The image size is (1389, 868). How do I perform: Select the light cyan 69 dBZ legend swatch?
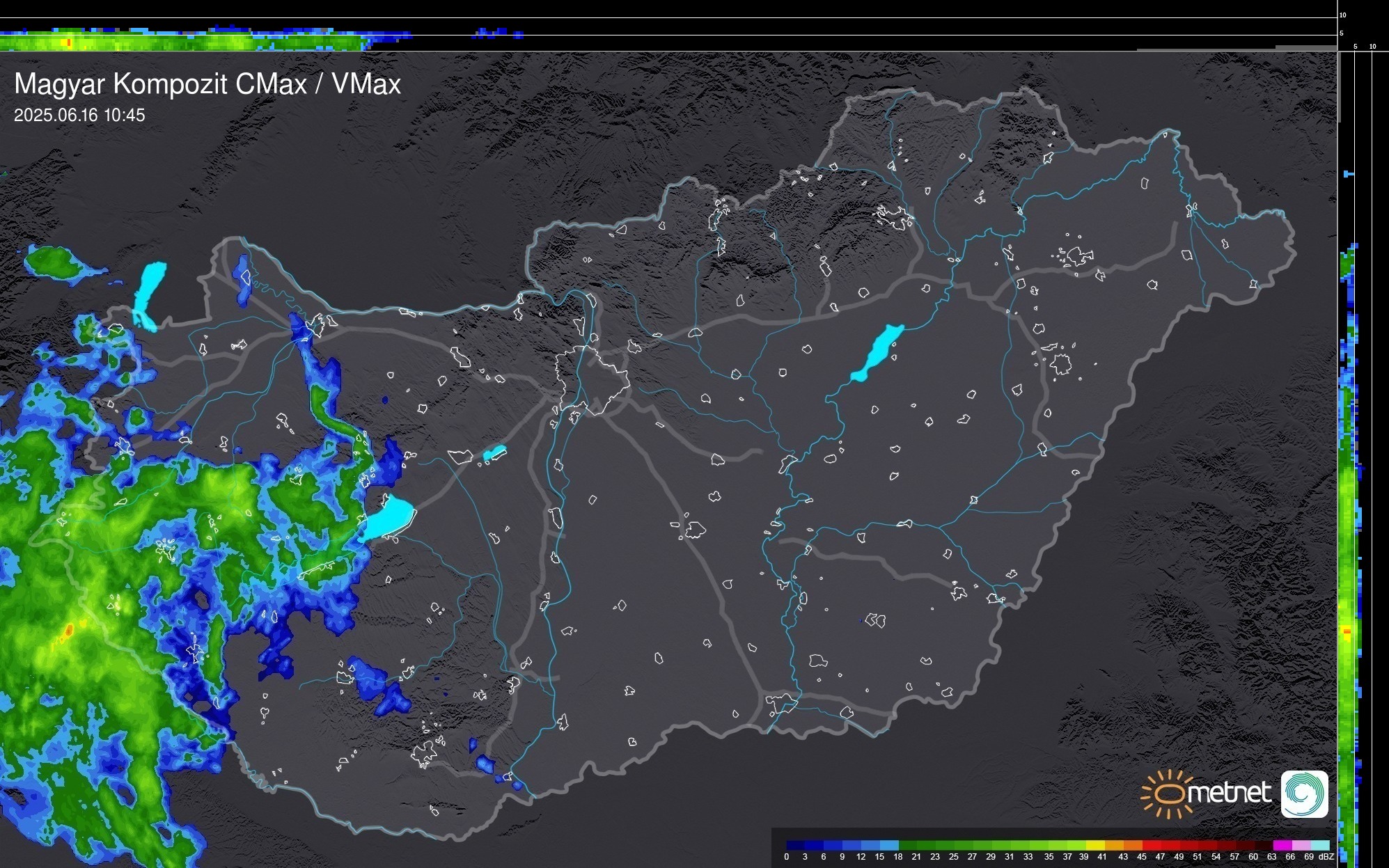pos(1320,845)
